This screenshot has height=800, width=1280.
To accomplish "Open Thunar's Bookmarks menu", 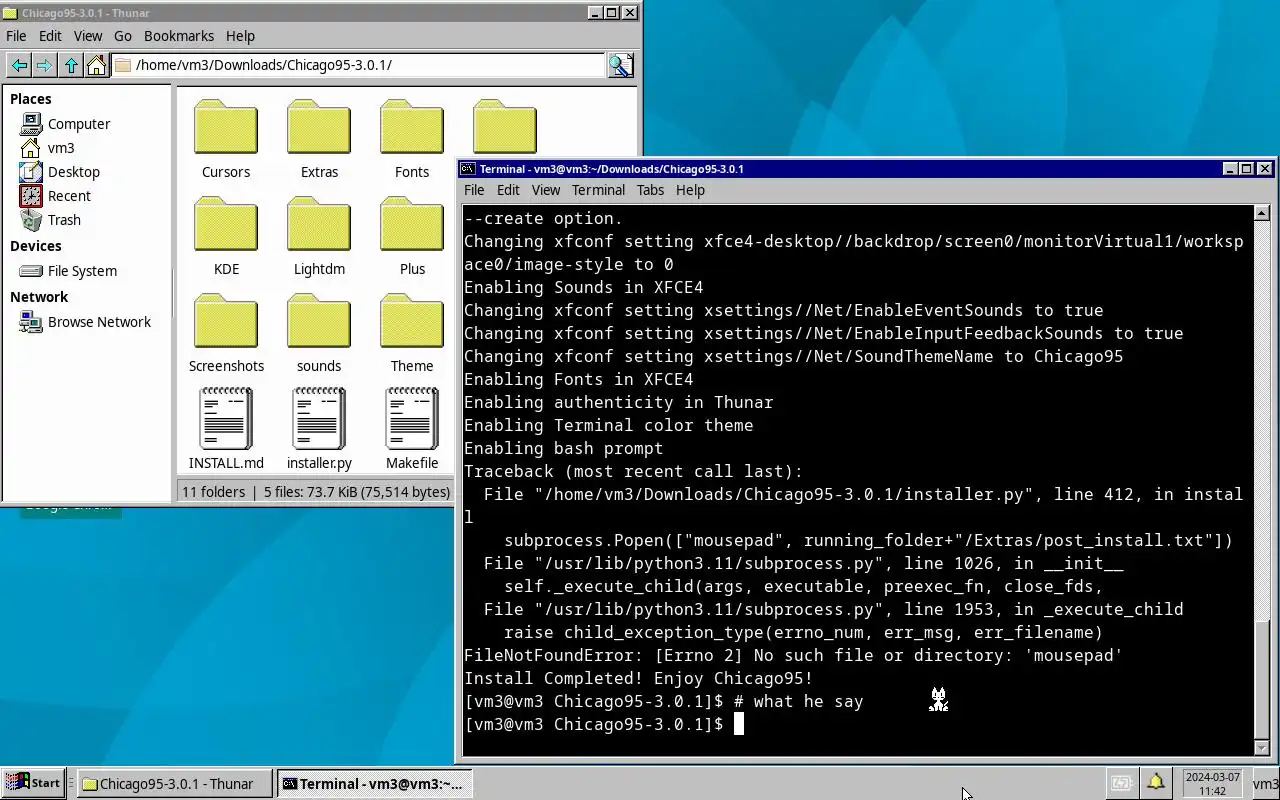I will [x=179, y=36].
